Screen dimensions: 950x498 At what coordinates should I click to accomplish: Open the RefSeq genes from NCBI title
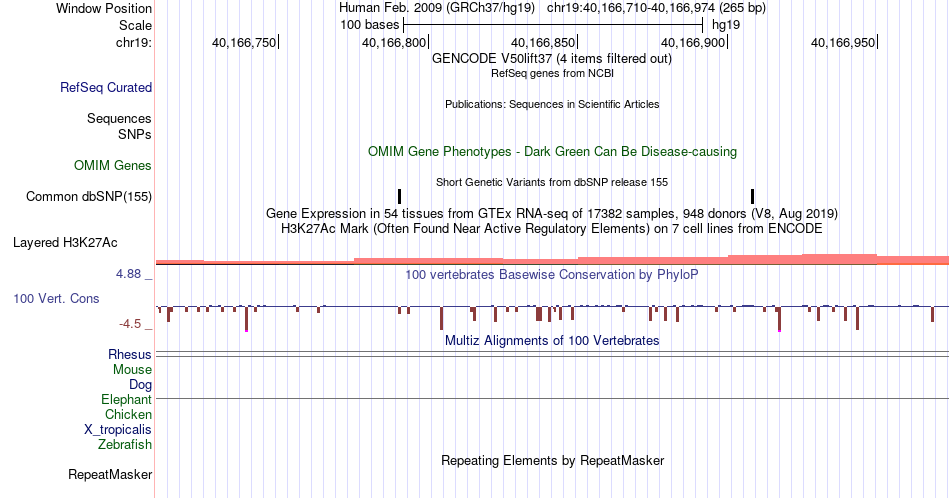point(552,73)
